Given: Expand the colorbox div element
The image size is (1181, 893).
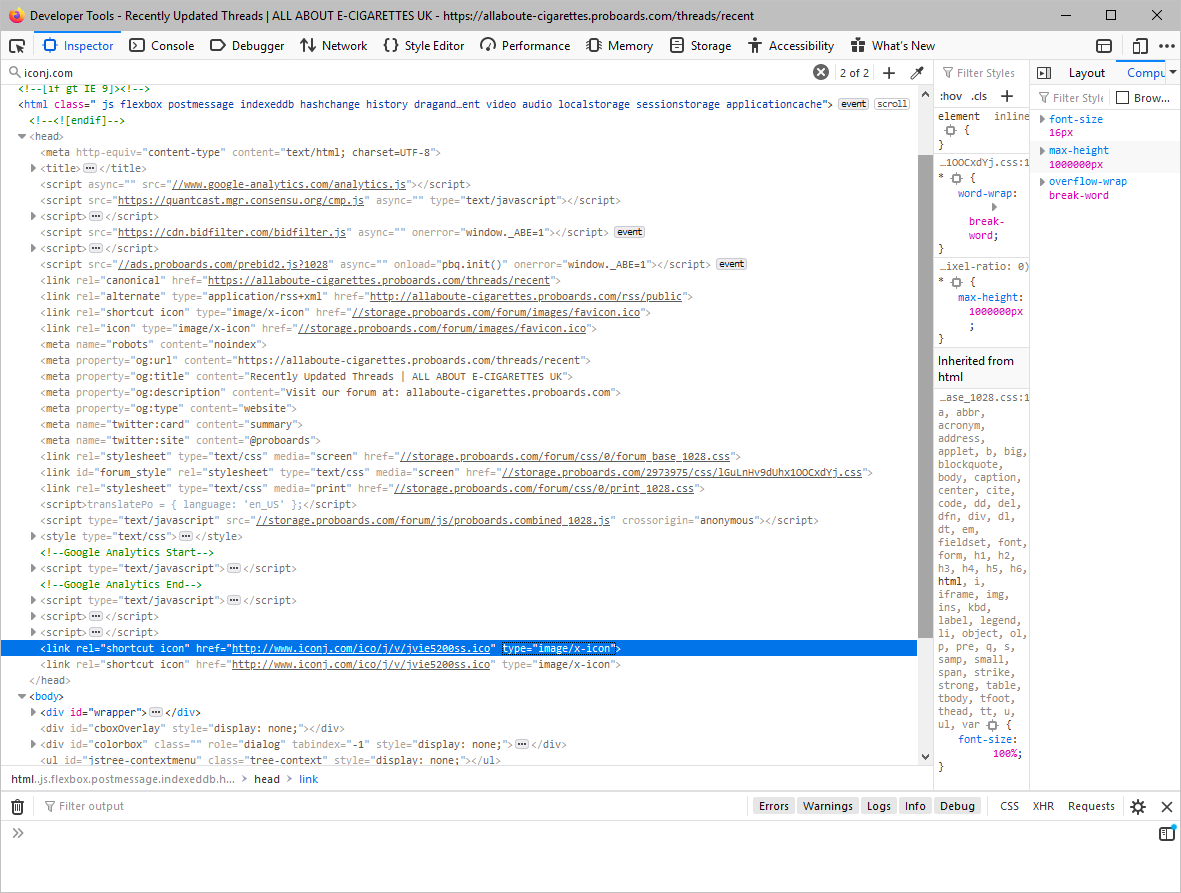Looking at the screenshot, I should tap(33, 744).
